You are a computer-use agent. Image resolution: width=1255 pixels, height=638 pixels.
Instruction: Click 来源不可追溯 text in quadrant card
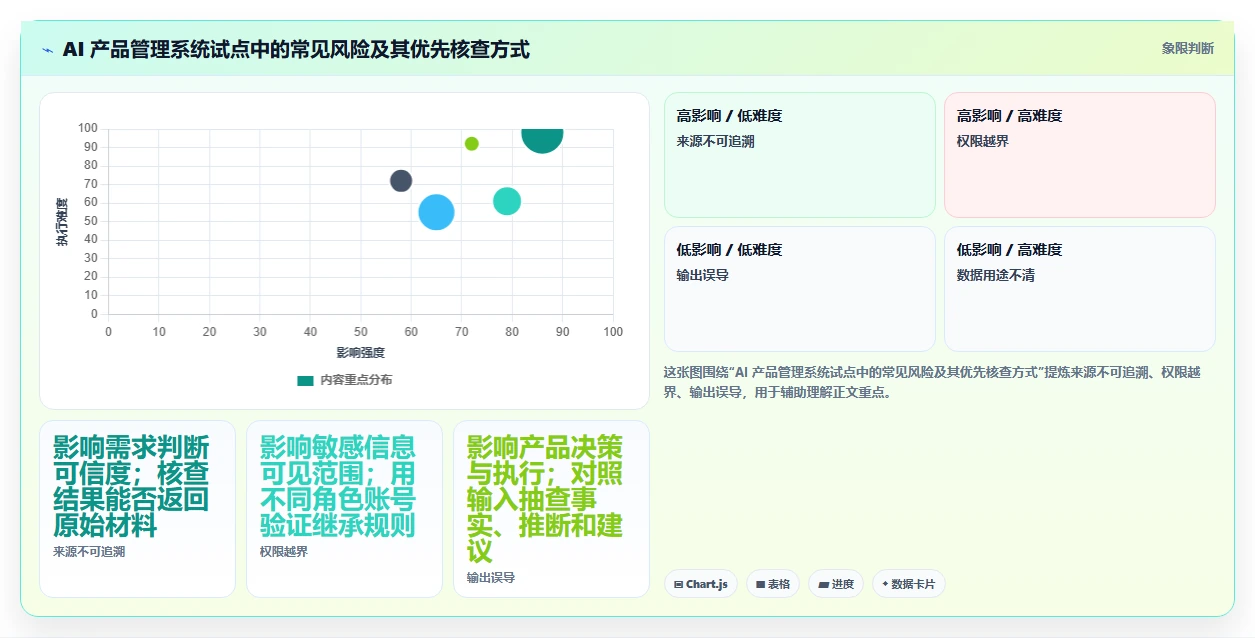716,141
